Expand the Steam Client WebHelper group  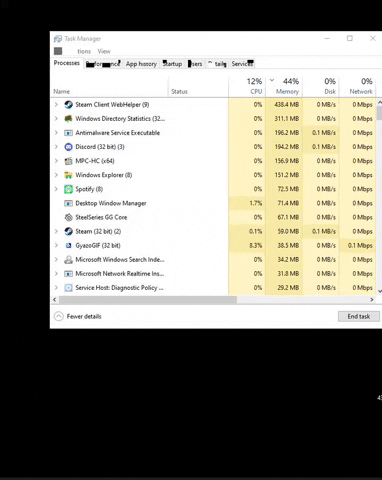pyautogui.click(x=56, y=105)
